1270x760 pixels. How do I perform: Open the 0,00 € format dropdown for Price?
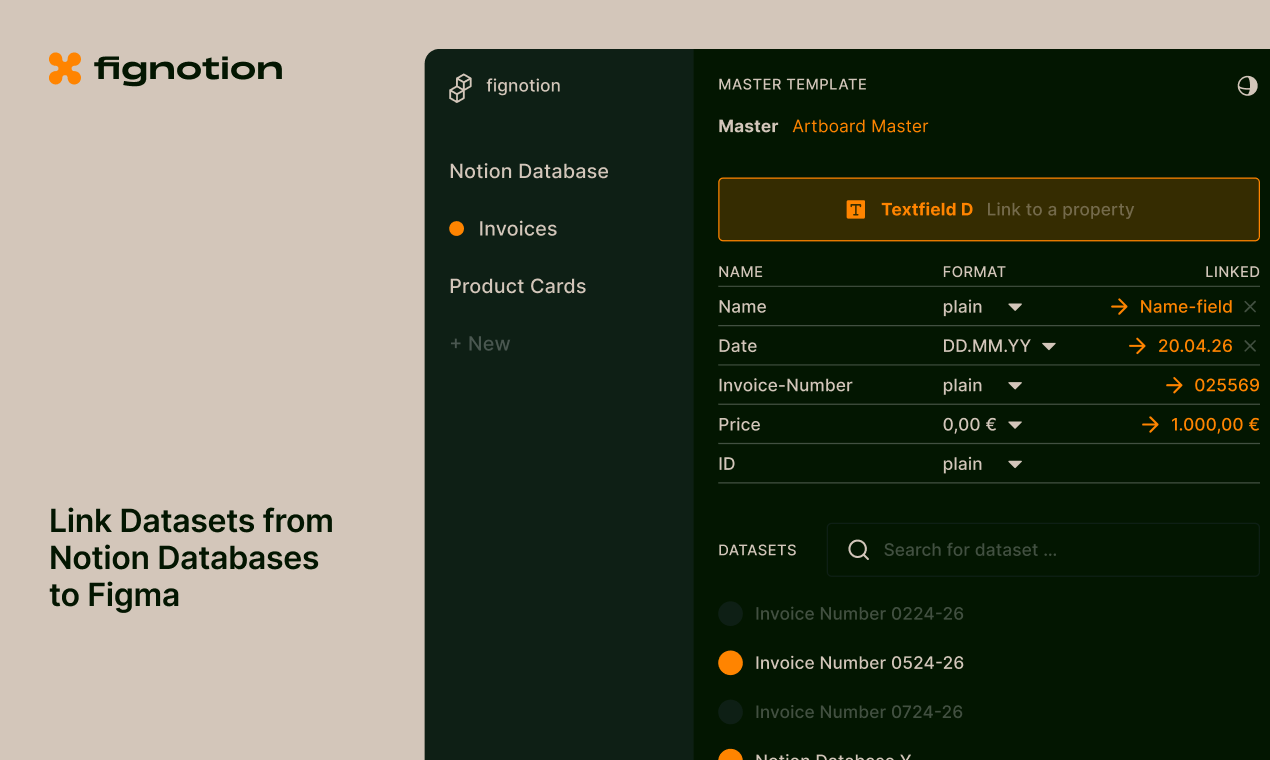tap(1015, 425)
